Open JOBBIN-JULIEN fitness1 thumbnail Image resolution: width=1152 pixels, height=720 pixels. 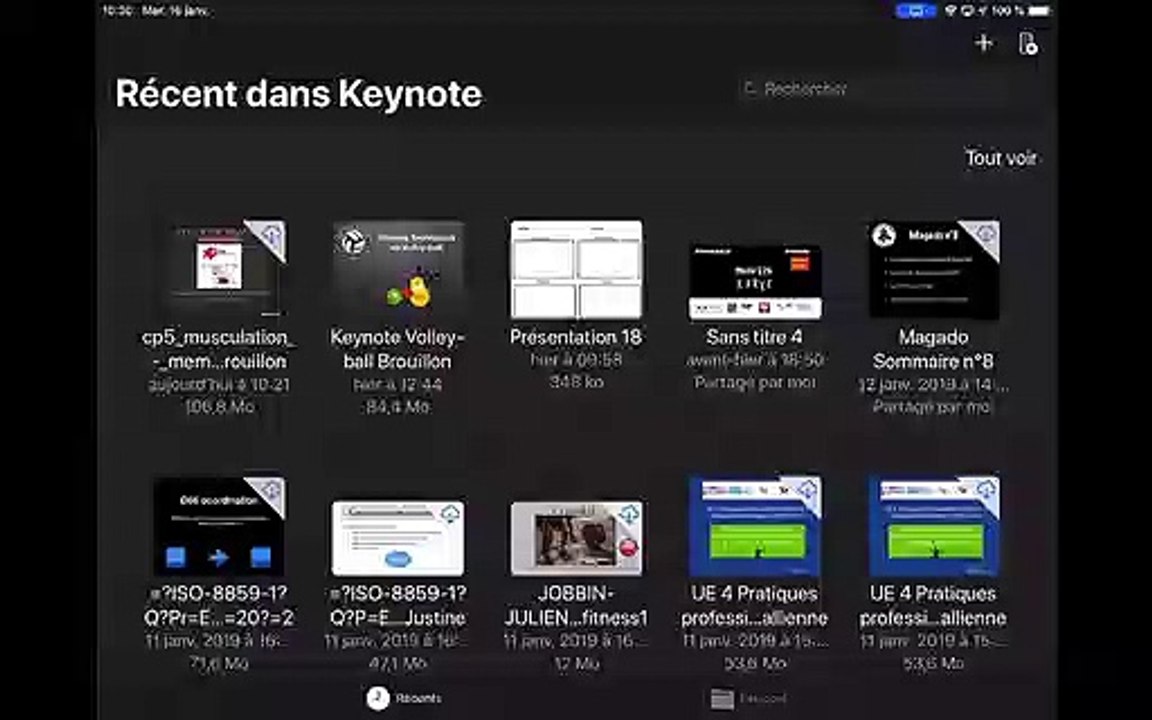[x=577, y=539]
